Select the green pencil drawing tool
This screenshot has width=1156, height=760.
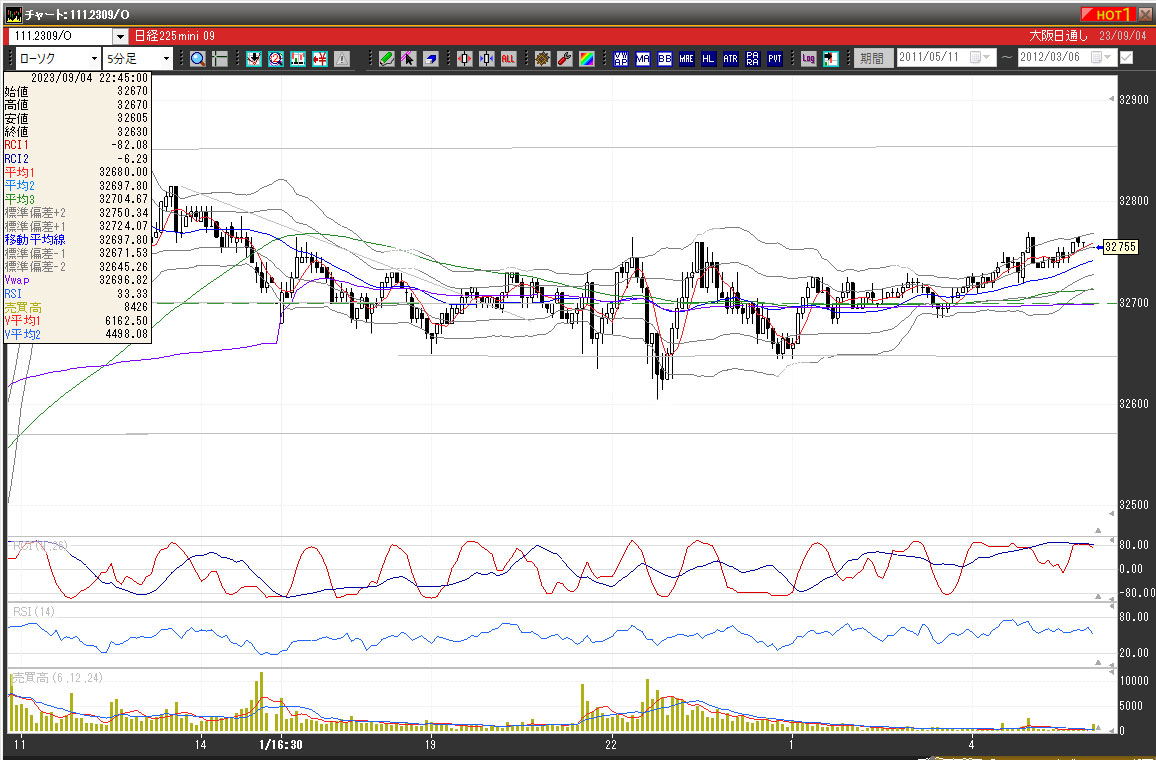tap(386, 59)
